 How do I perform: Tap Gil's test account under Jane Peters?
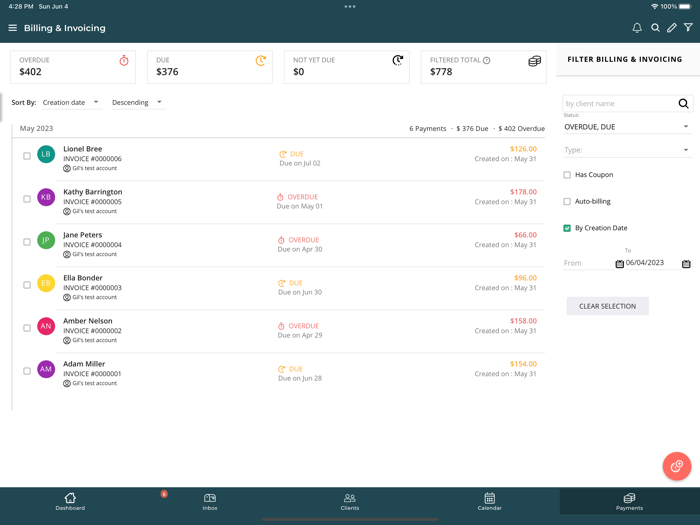(x=90, y=254)
